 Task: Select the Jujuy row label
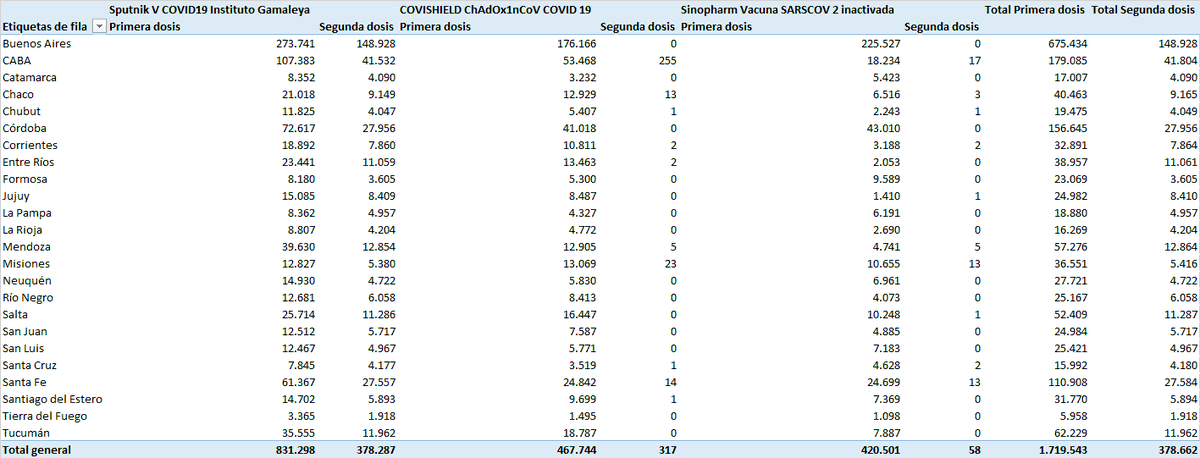[x=18, y=196]
